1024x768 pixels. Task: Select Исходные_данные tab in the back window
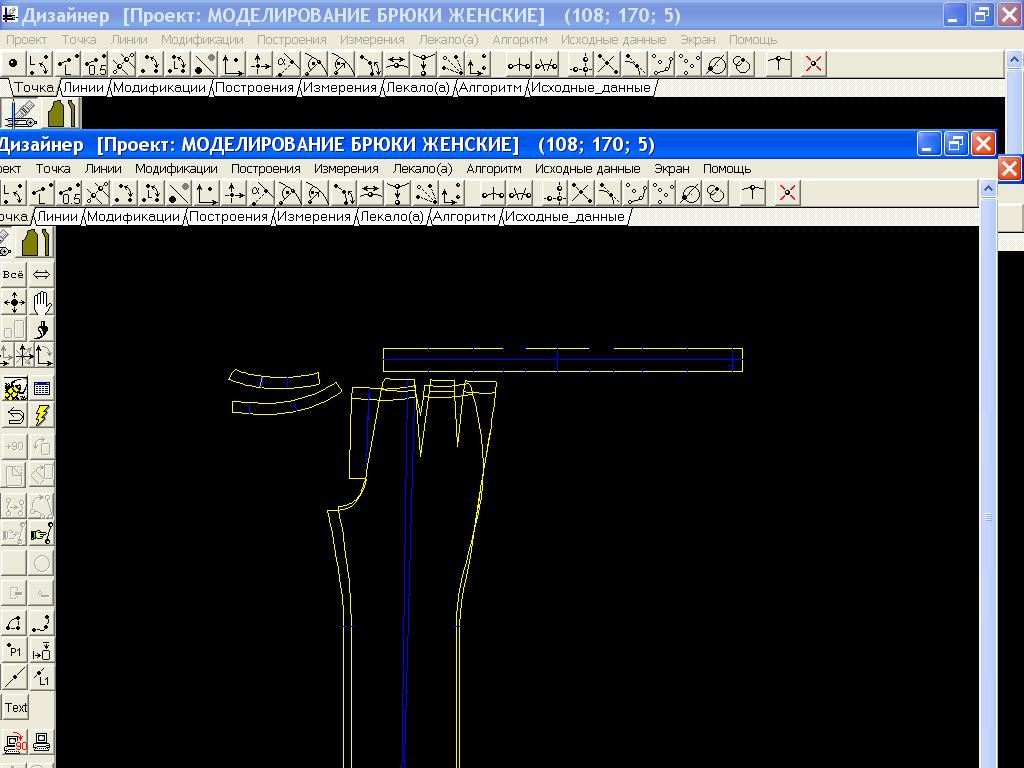coord(591,88)
